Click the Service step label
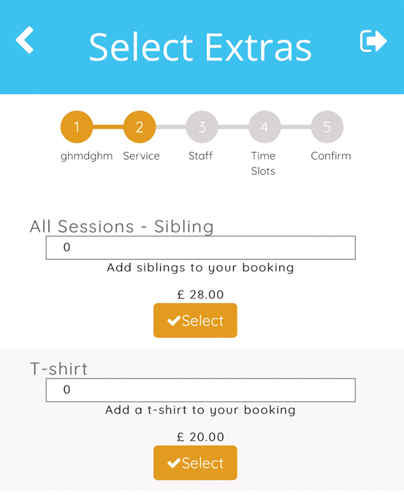This screenshot has height=500, width=404. click(141, 156)
